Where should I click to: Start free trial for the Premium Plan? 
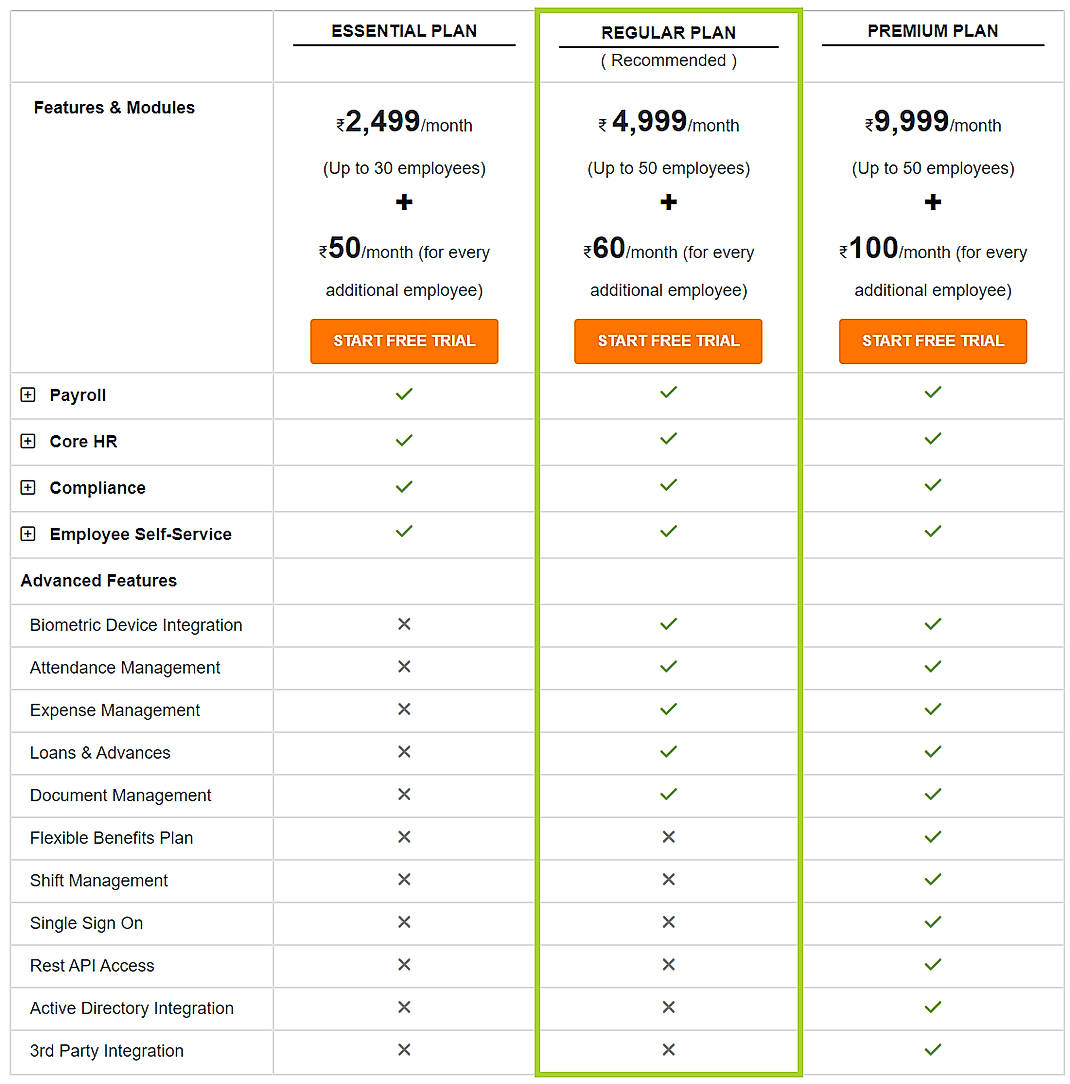(x=932, y=341)
